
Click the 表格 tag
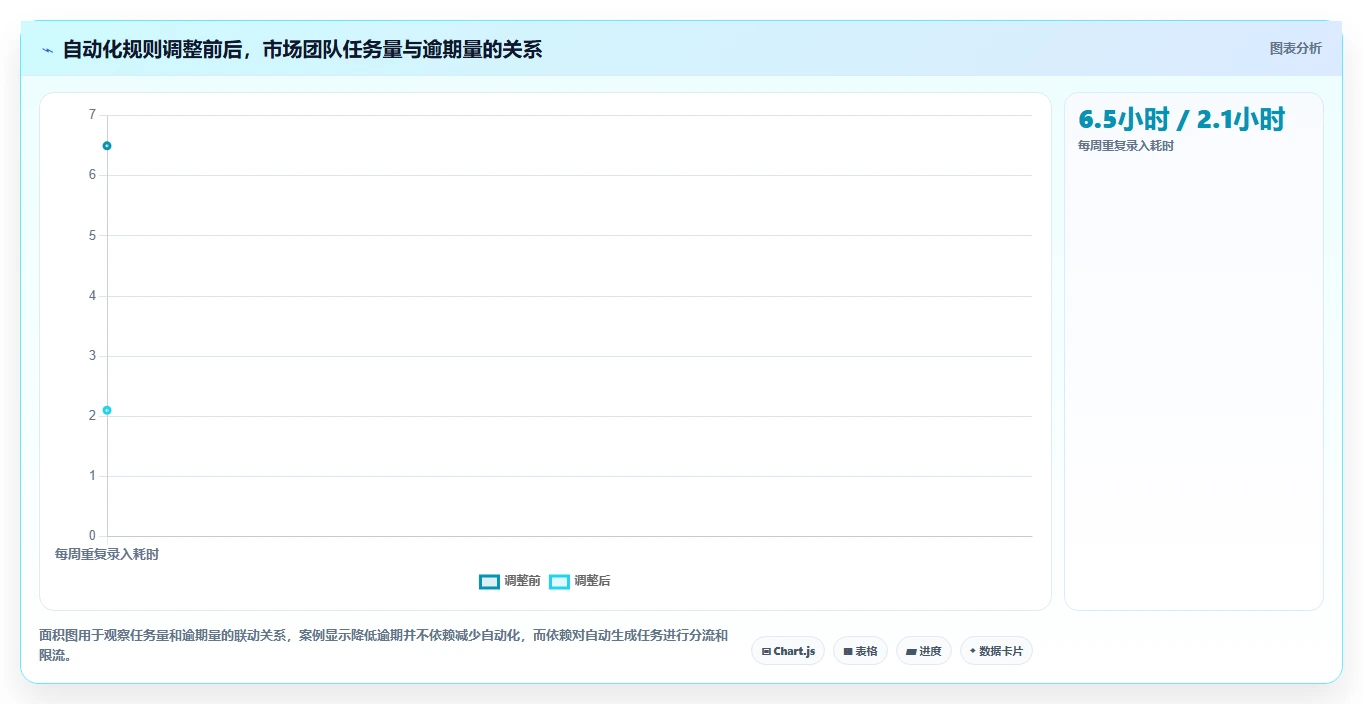860,651
